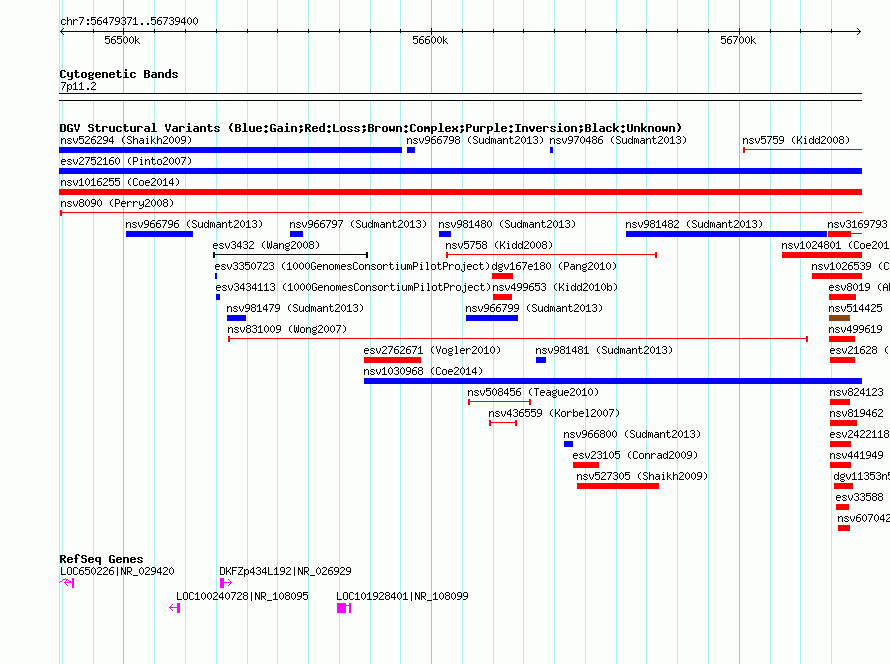Viewport: 890px width, 664px height.
Task: Click the red bar under esv33588
Action: [842, 507]
